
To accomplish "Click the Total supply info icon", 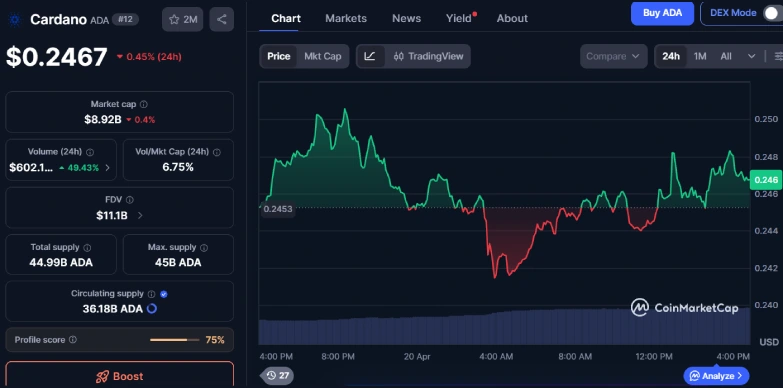I will point(87,248).
